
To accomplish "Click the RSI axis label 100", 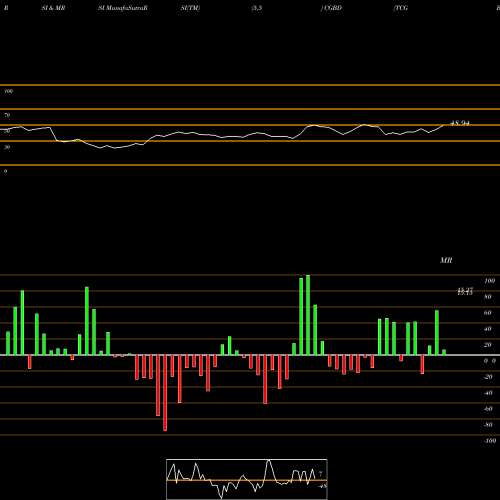I will (9, 91).
